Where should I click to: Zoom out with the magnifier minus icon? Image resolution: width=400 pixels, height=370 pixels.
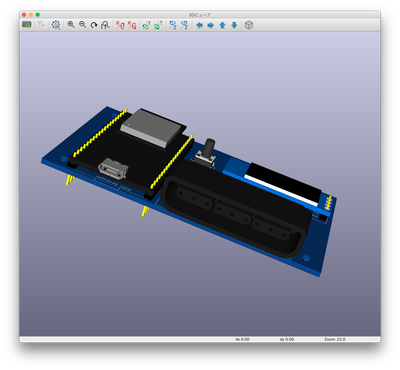point(82,25)
